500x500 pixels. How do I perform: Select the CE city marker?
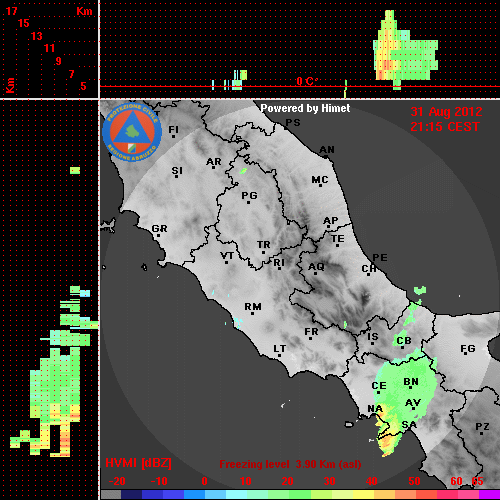tap(378, 392)
